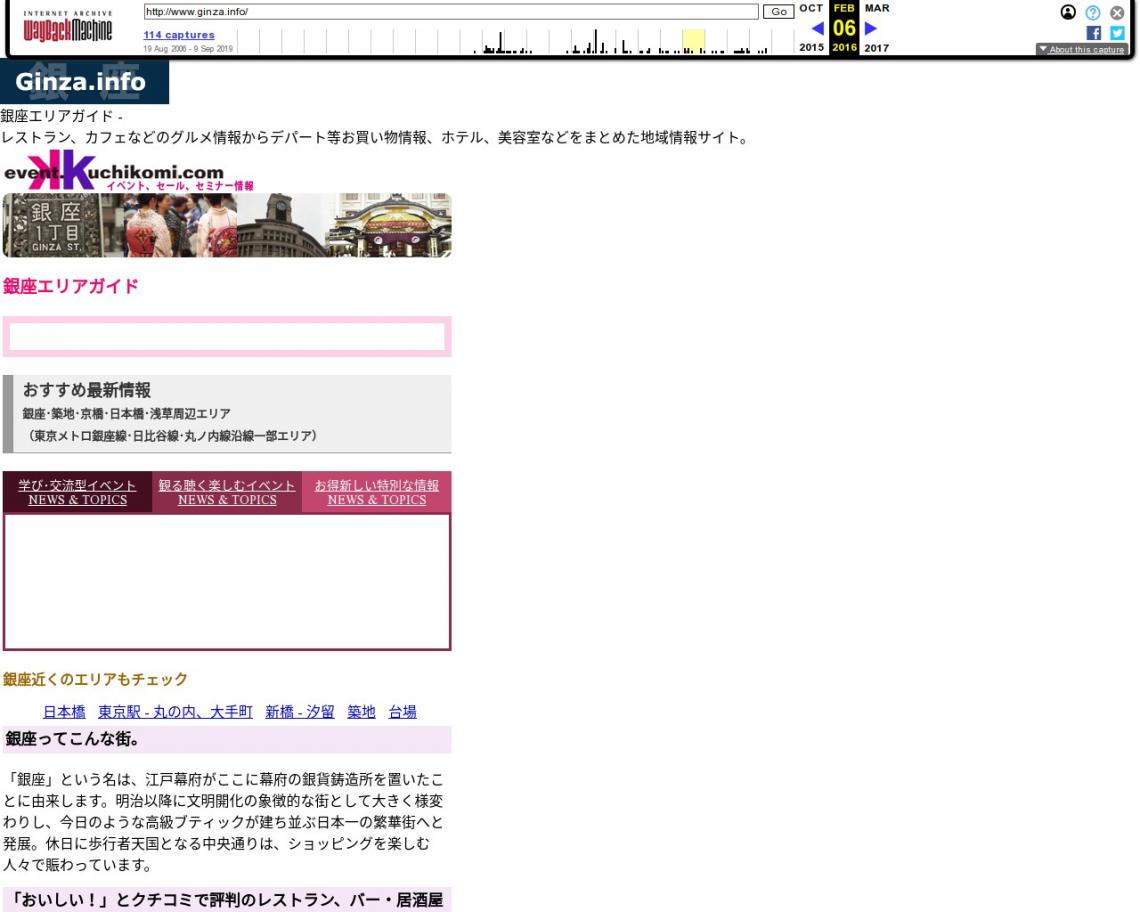The height and width of the screenshot is (912, 1140).
Task: Click the レストラン、バー・居酒屋 section heading
Action: coord(227,900)
